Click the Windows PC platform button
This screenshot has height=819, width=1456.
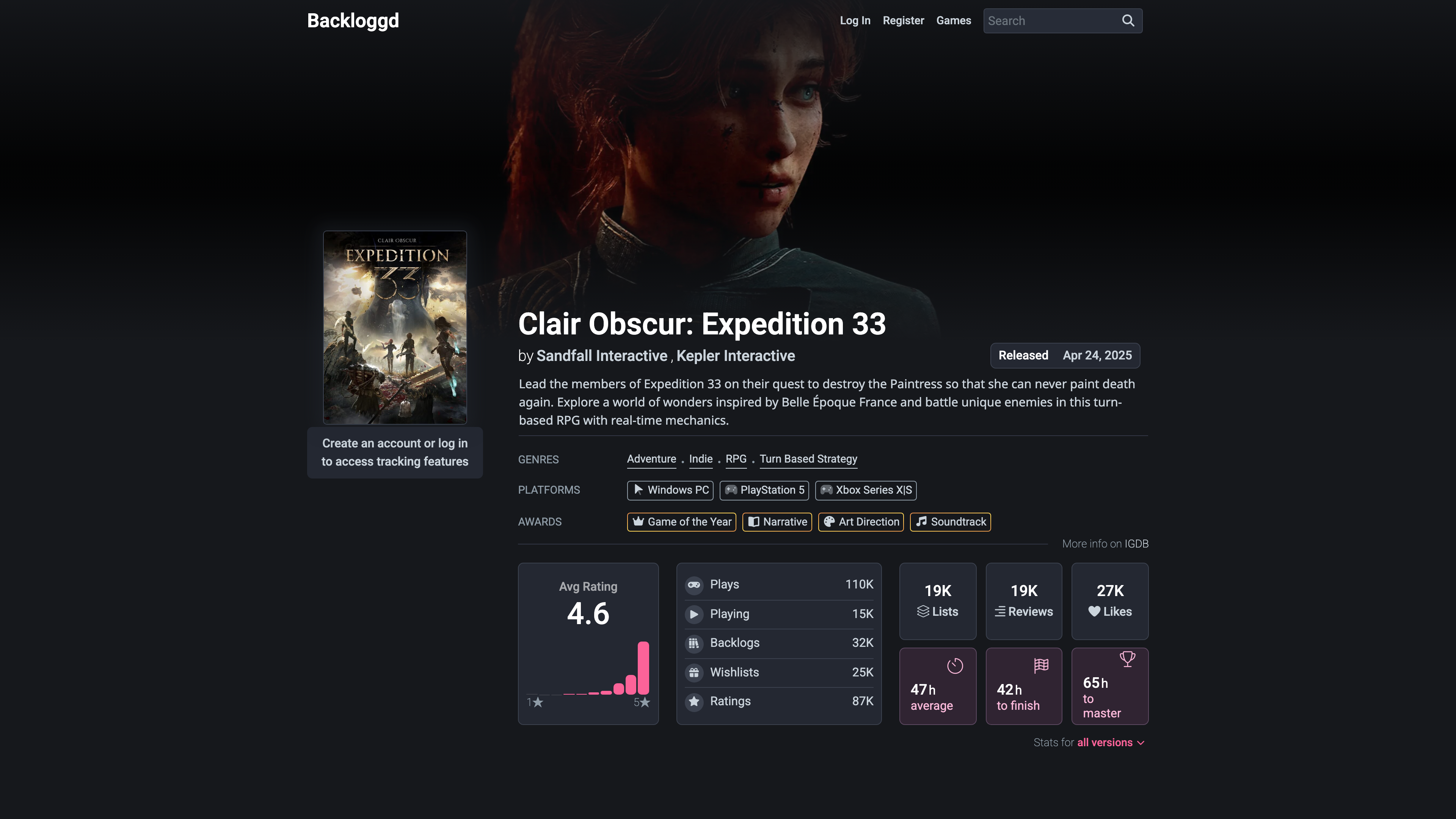(x=670, y=490)
